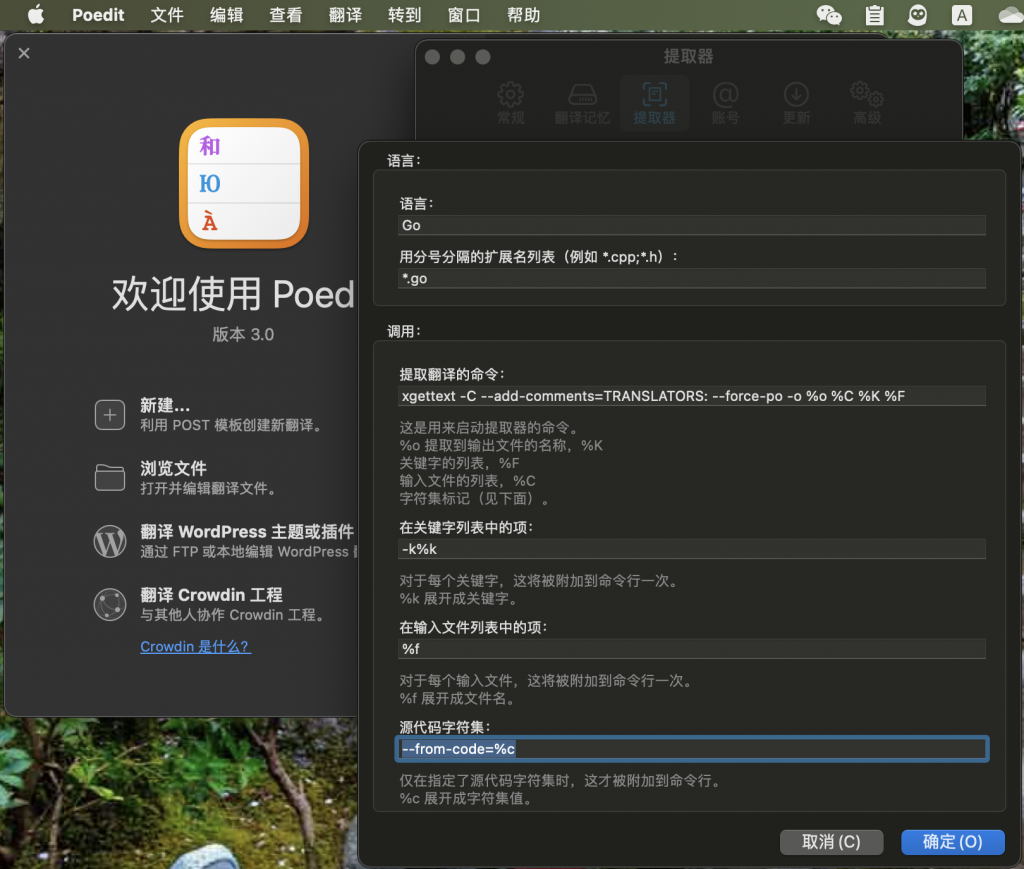Click the Crowdin logo icon
Viewport: 1024px width, 869px height.
[x=110, y=605]
